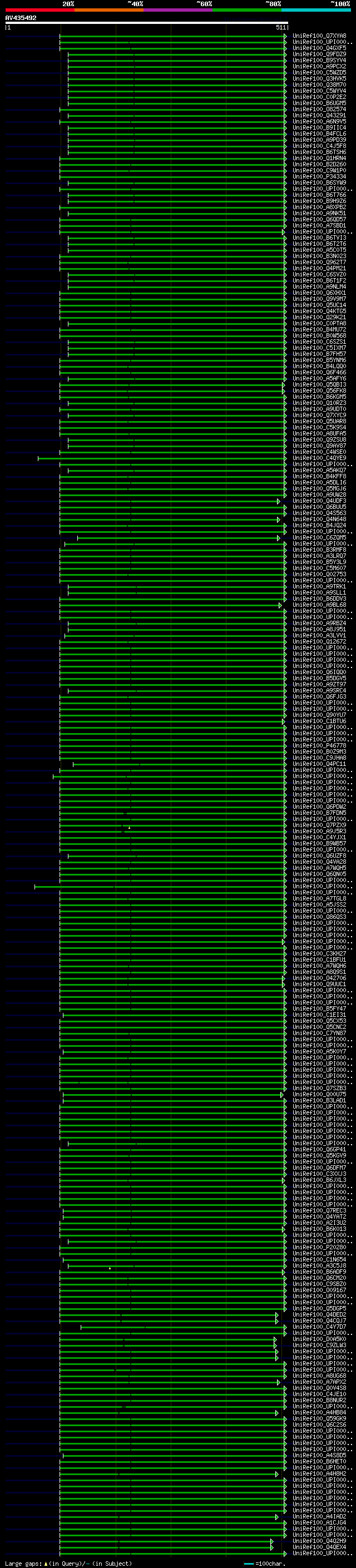Screen dimensions: 356x1568
Task: Select hit label UniRef100_C4QYE9
Action: tap(319, 458)
